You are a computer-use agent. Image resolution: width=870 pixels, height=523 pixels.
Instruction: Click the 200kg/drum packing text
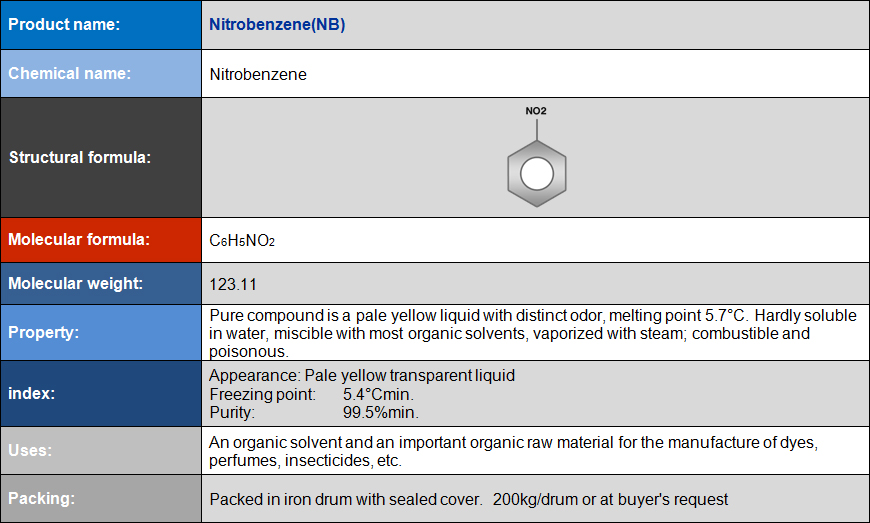click(535, 499)
